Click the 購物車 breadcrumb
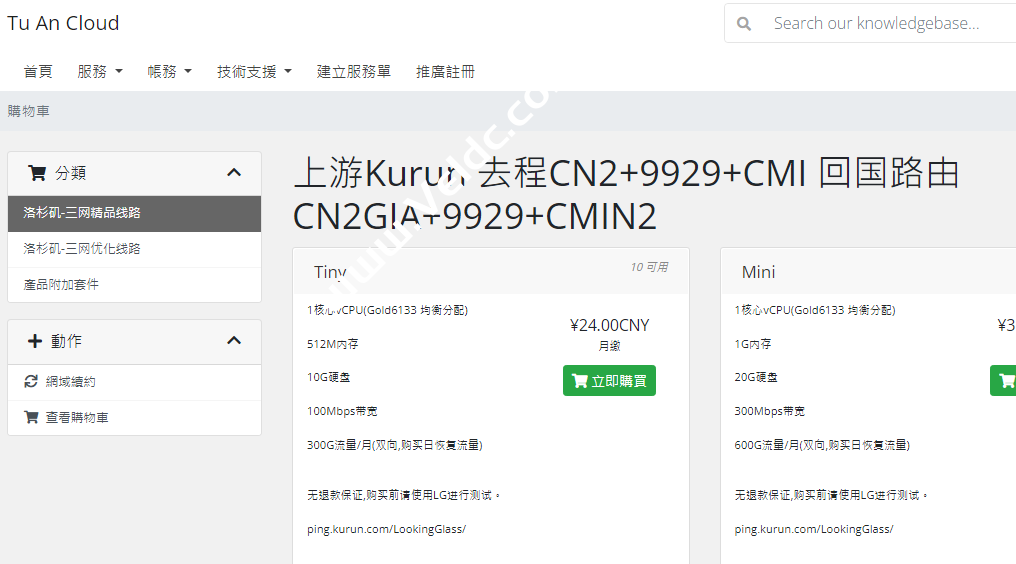The height and width of the screenshot is (564, 1016). tap(29, 111)
